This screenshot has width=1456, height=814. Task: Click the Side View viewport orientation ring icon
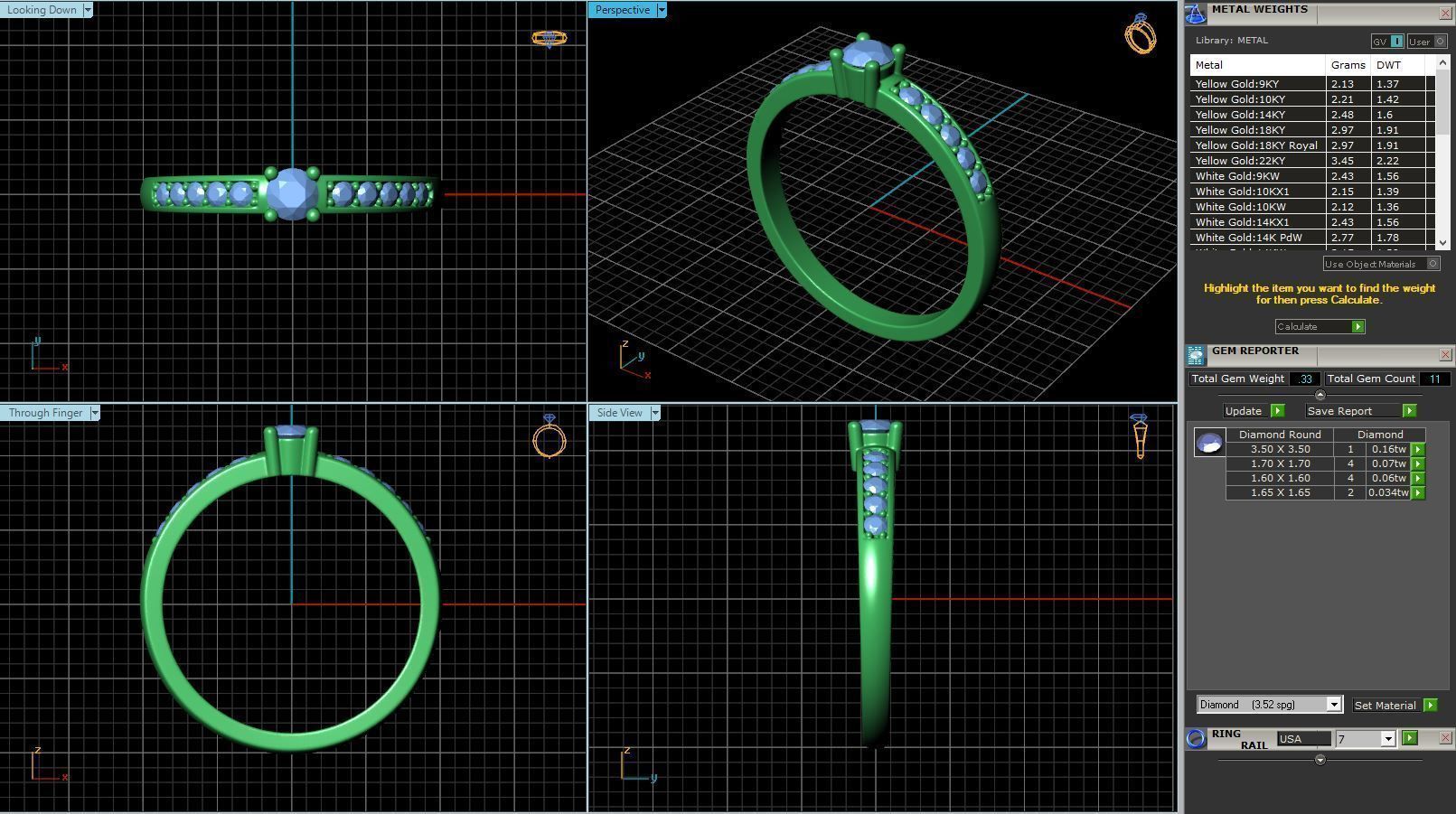(1139, 436)
